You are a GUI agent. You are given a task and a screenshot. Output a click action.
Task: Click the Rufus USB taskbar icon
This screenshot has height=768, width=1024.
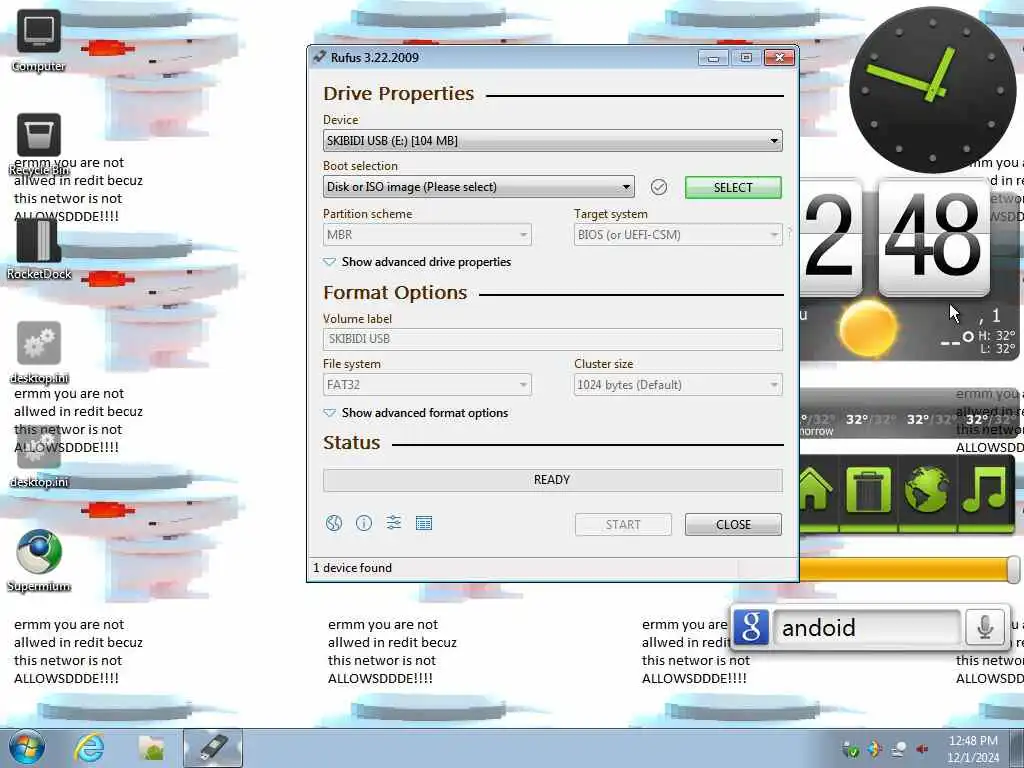point(213,748)
